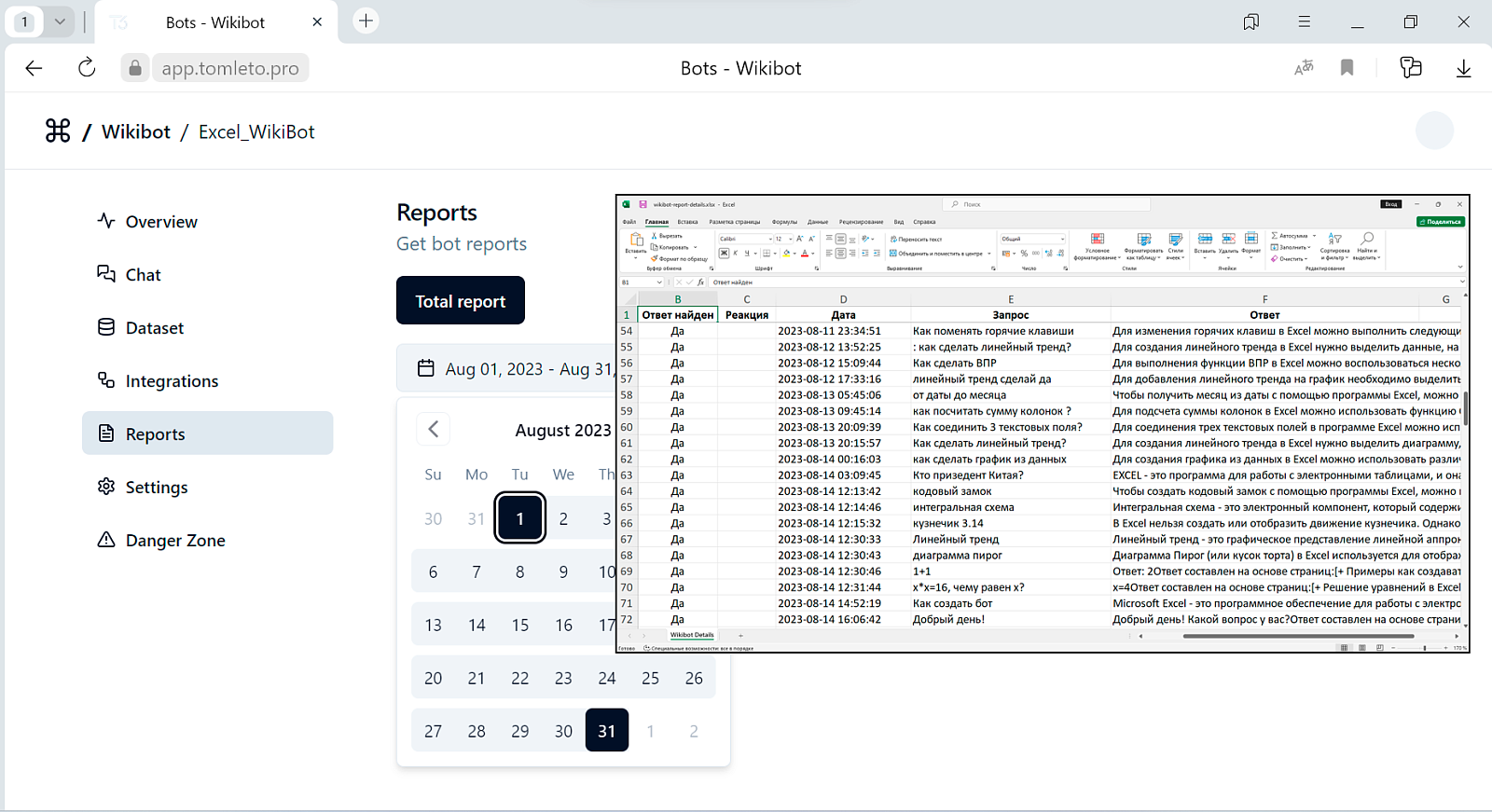
Task: Click the browser translate page icon
Action: (1304, 67)
